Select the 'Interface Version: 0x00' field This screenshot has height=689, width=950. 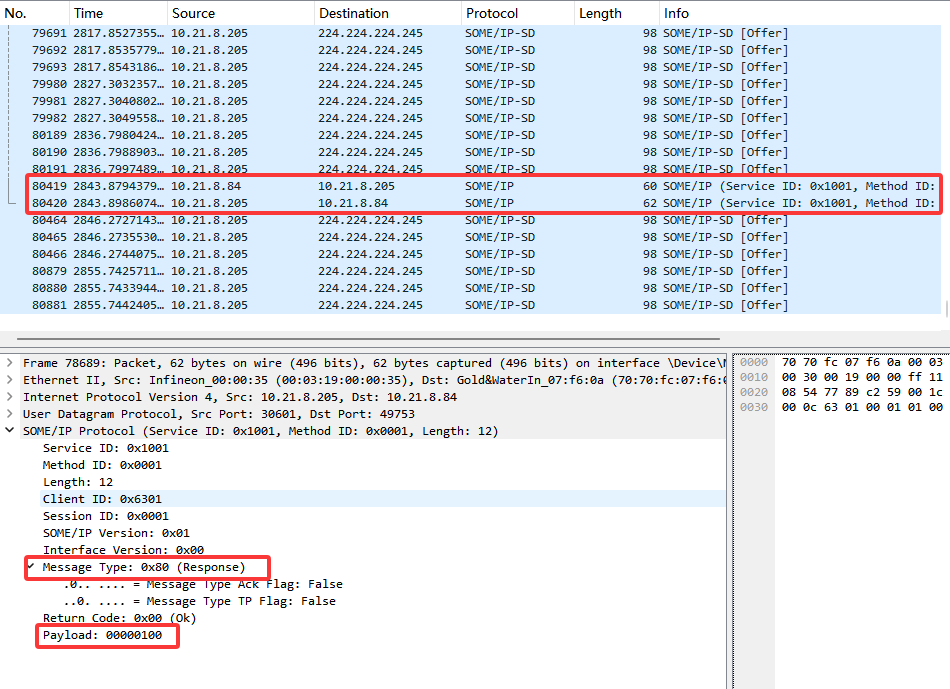pos(123,550)
